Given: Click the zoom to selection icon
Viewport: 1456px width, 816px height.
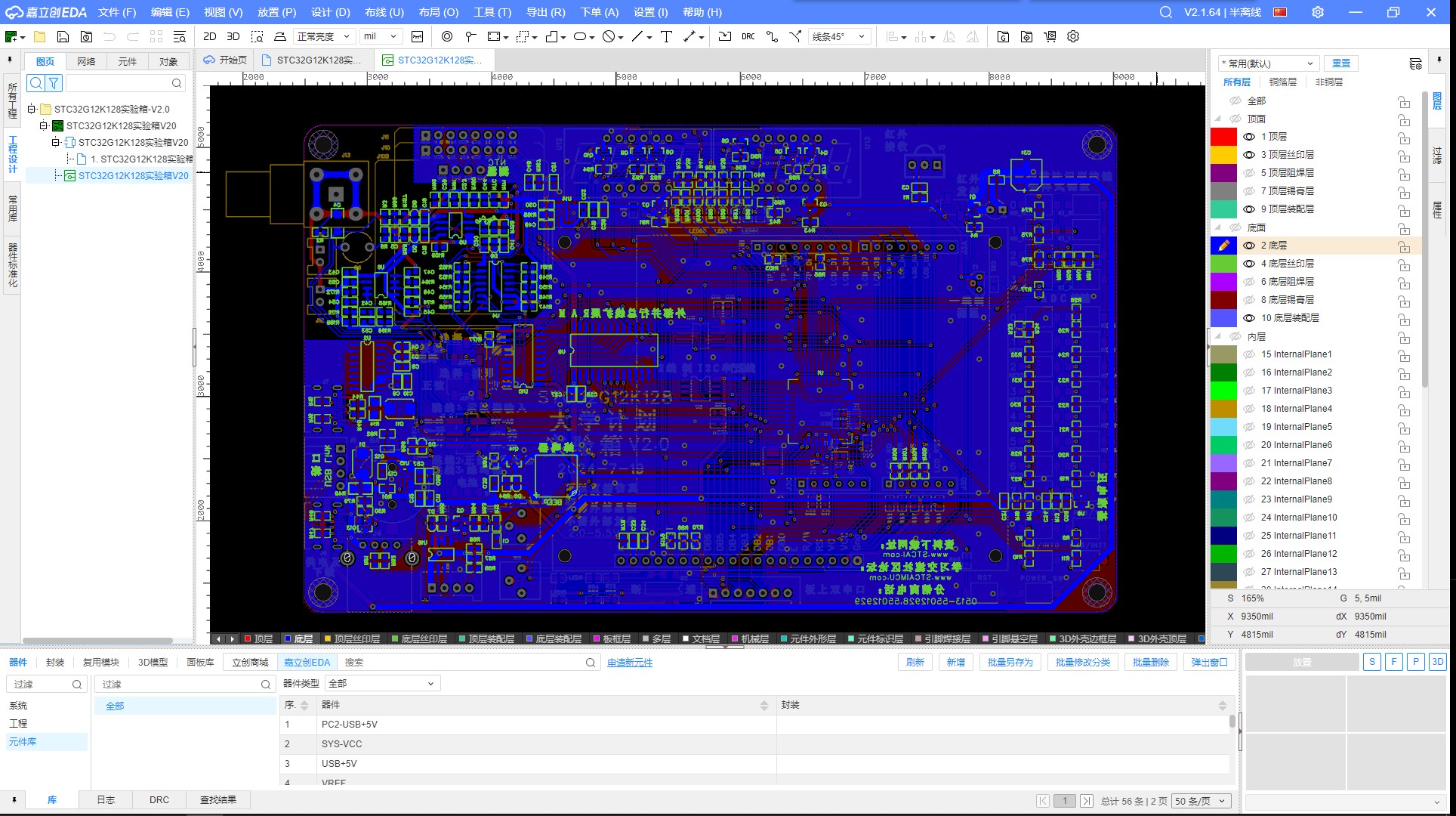Looking at the screenshot, I should pos(257,36).
